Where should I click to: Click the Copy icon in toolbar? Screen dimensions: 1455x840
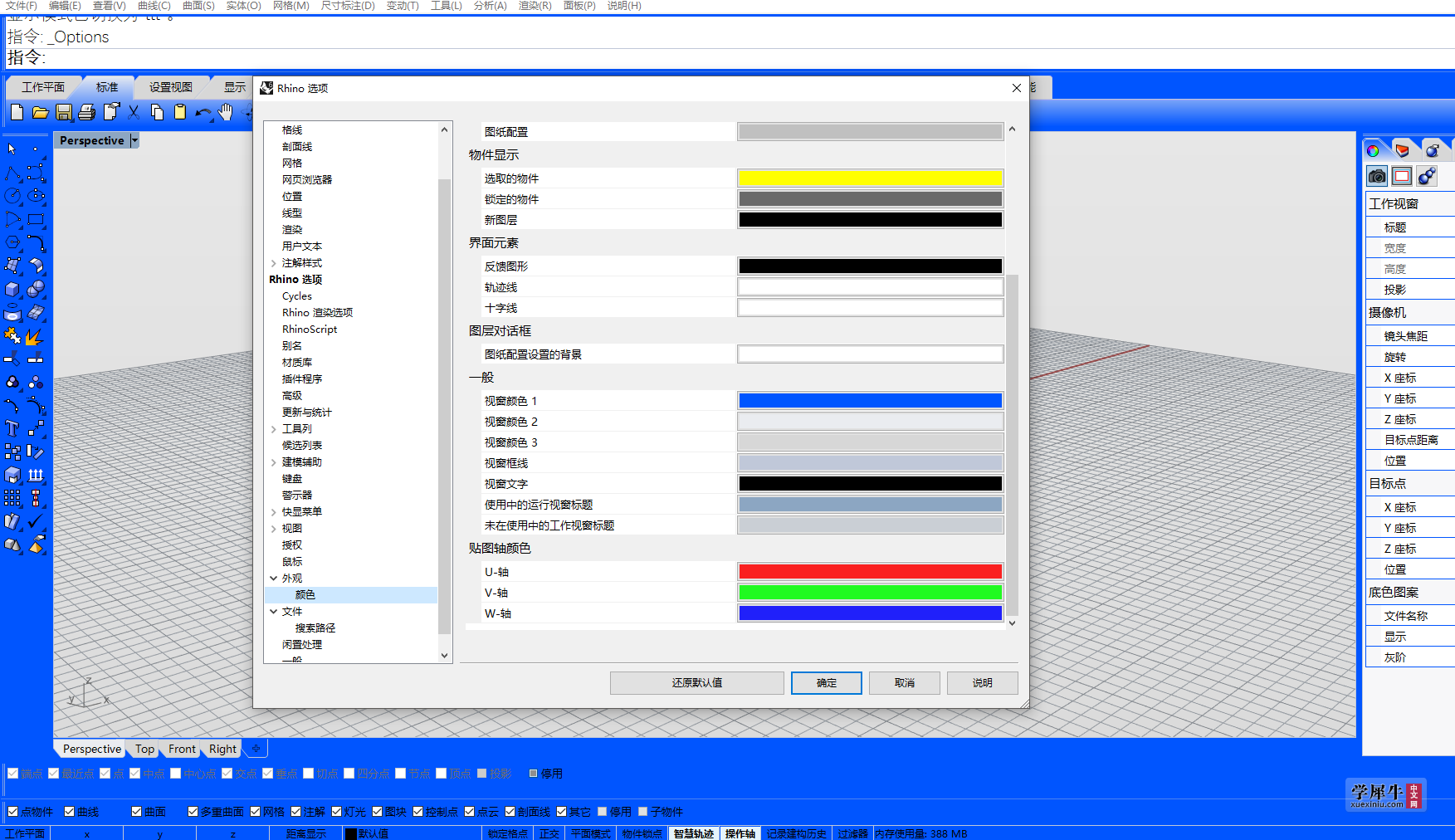tap(157, 112)
